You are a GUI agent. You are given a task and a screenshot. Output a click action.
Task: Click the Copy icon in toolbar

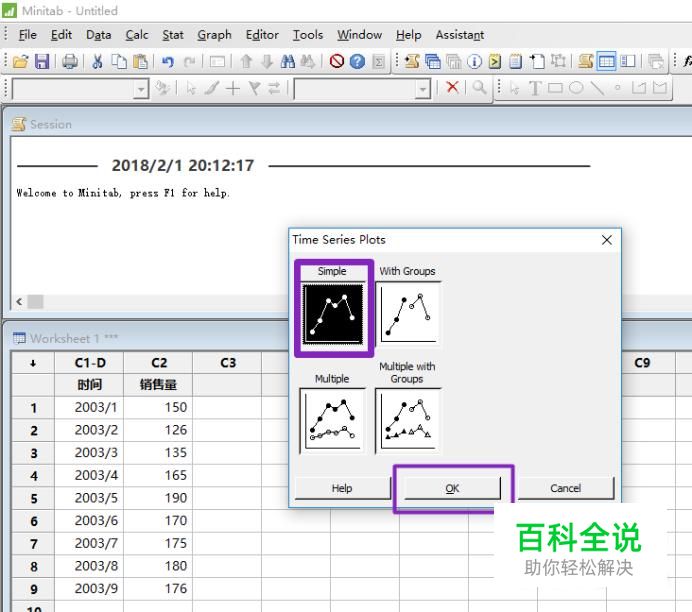[118, 61]
